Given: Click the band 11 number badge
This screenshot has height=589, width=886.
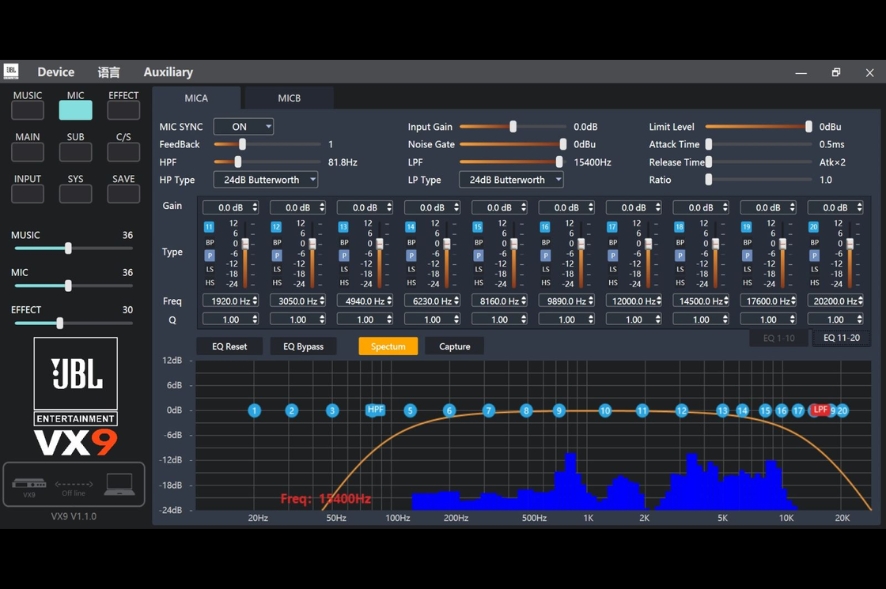Looking at the screenshot, I should [x=209, y=227].
